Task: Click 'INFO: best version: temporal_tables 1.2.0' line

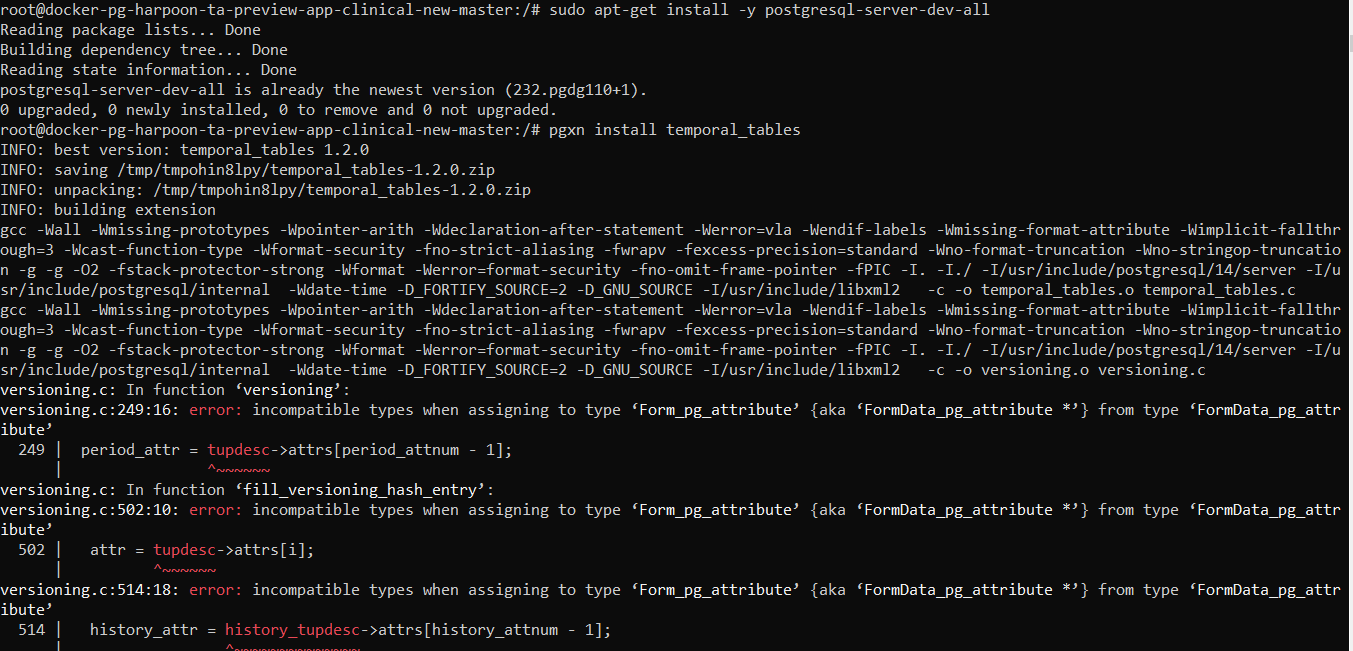Action: point(184,150)
